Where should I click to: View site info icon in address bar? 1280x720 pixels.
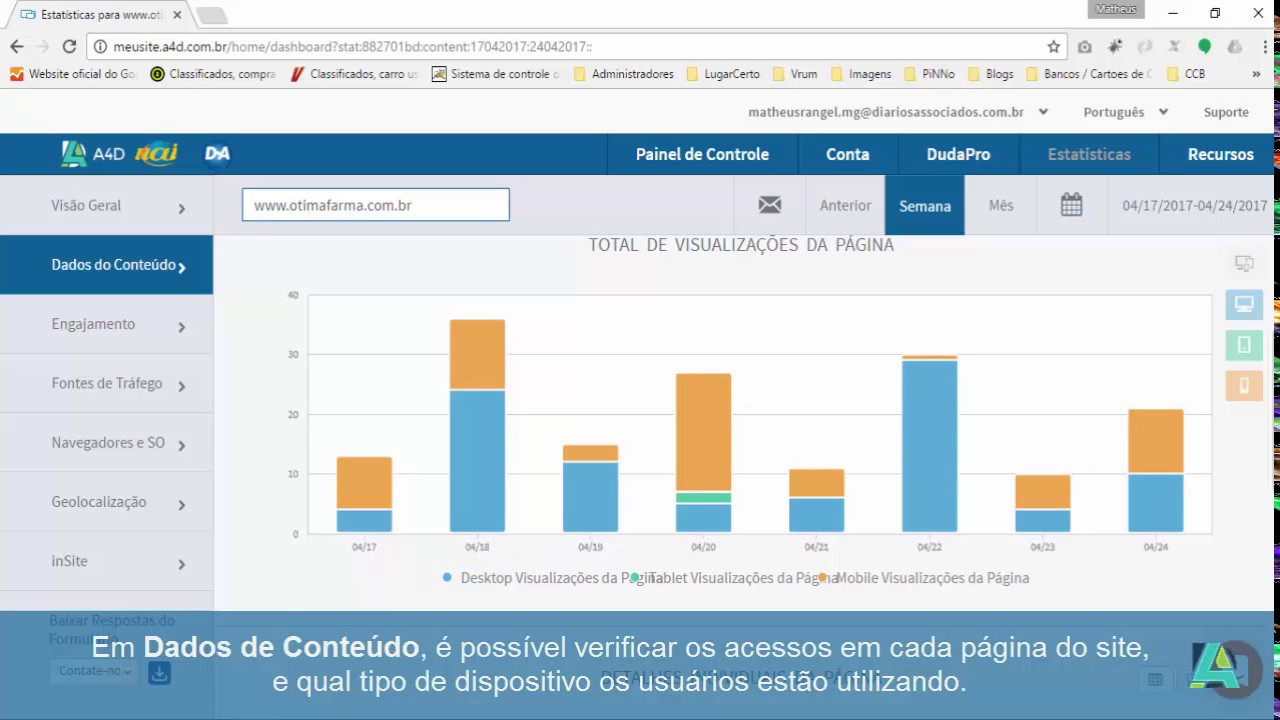(100, 46)
